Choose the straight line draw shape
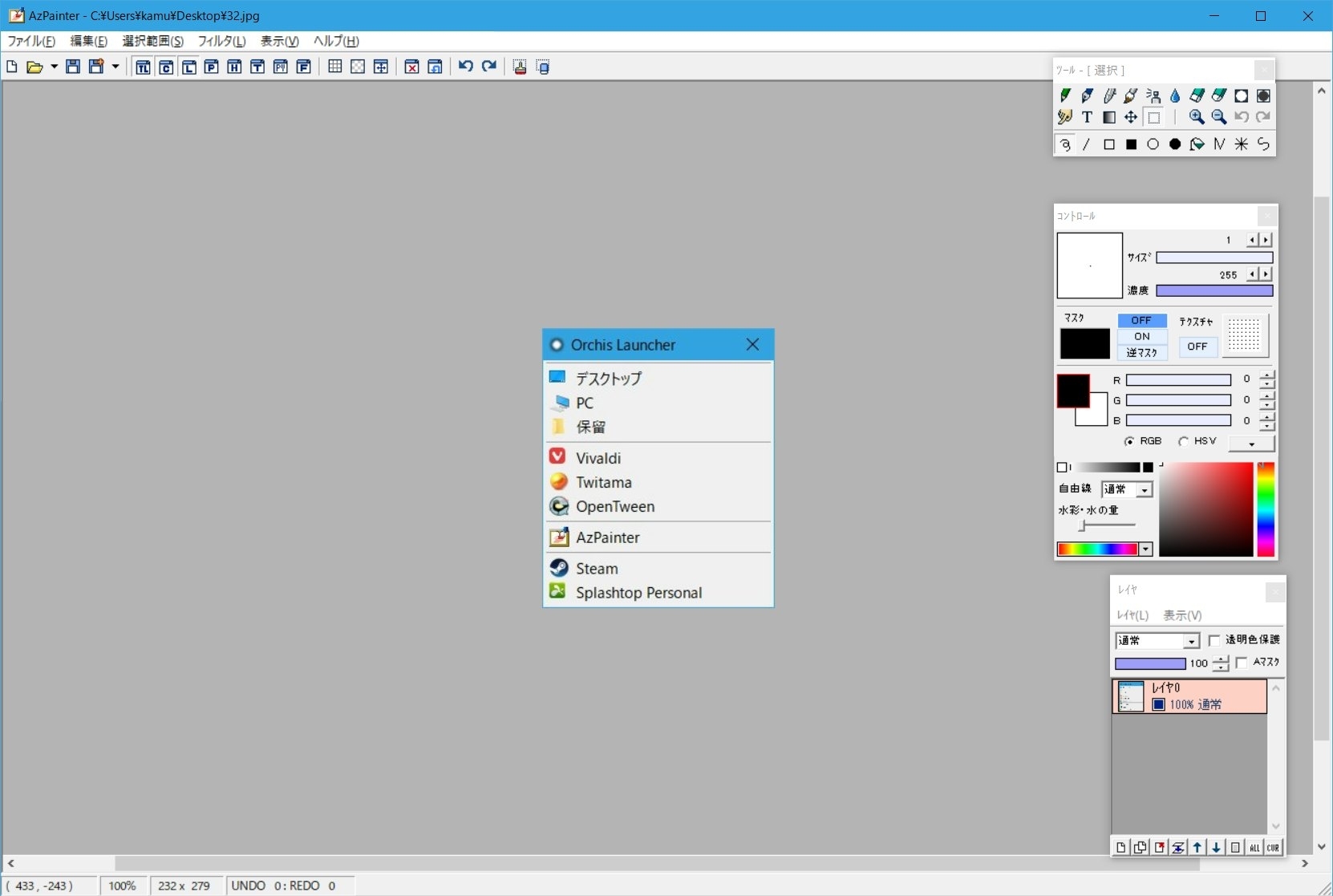This screenshot has height=896, width=1333. [x=1087, y=144]
